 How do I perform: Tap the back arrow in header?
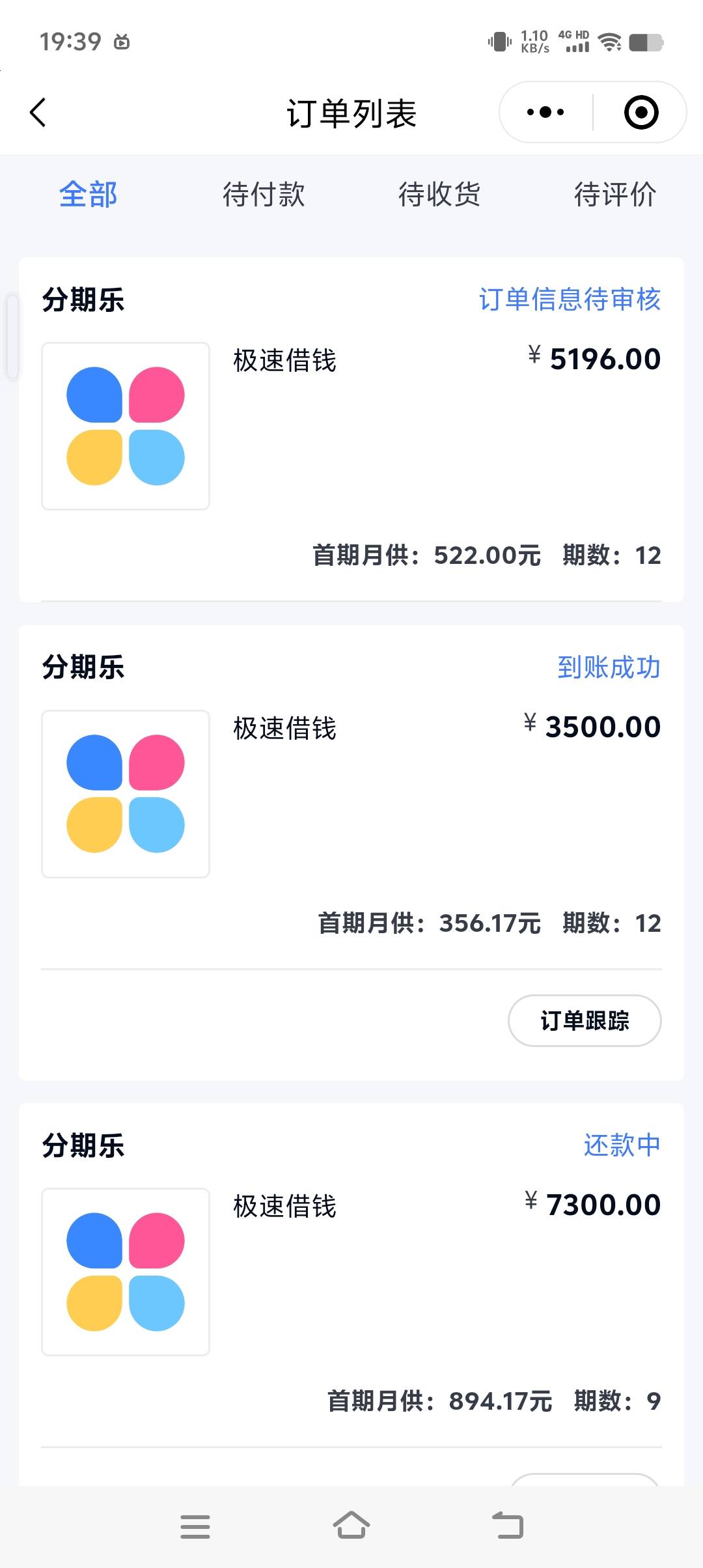pyautogui.click(x=38, y=113)
